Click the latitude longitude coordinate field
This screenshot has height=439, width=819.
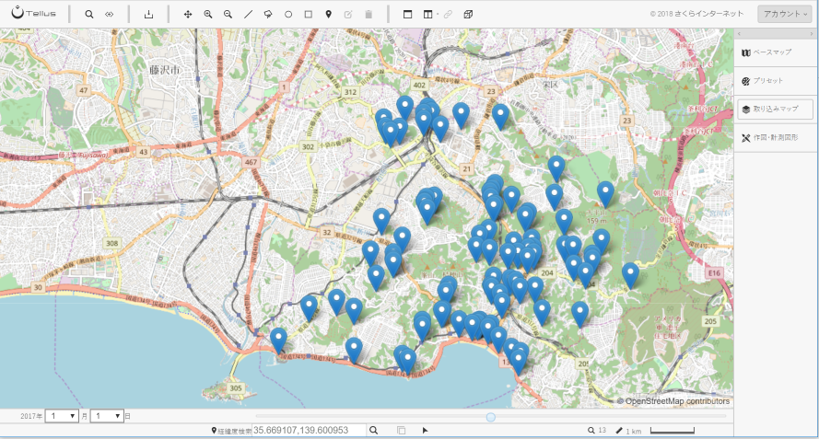309,430
